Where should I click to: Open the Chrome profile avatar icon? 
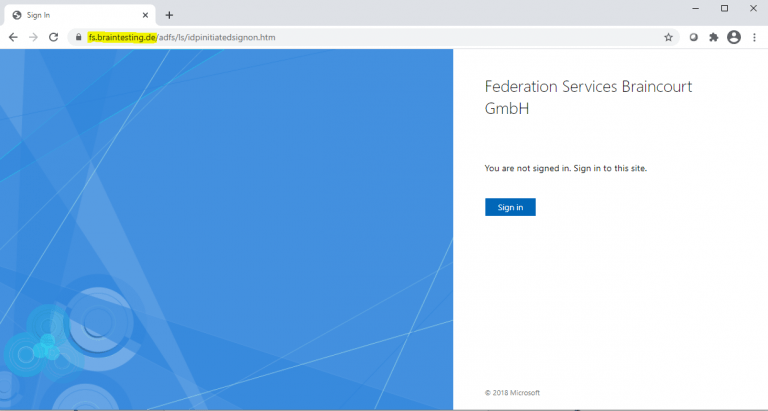(x=734, y=37)
